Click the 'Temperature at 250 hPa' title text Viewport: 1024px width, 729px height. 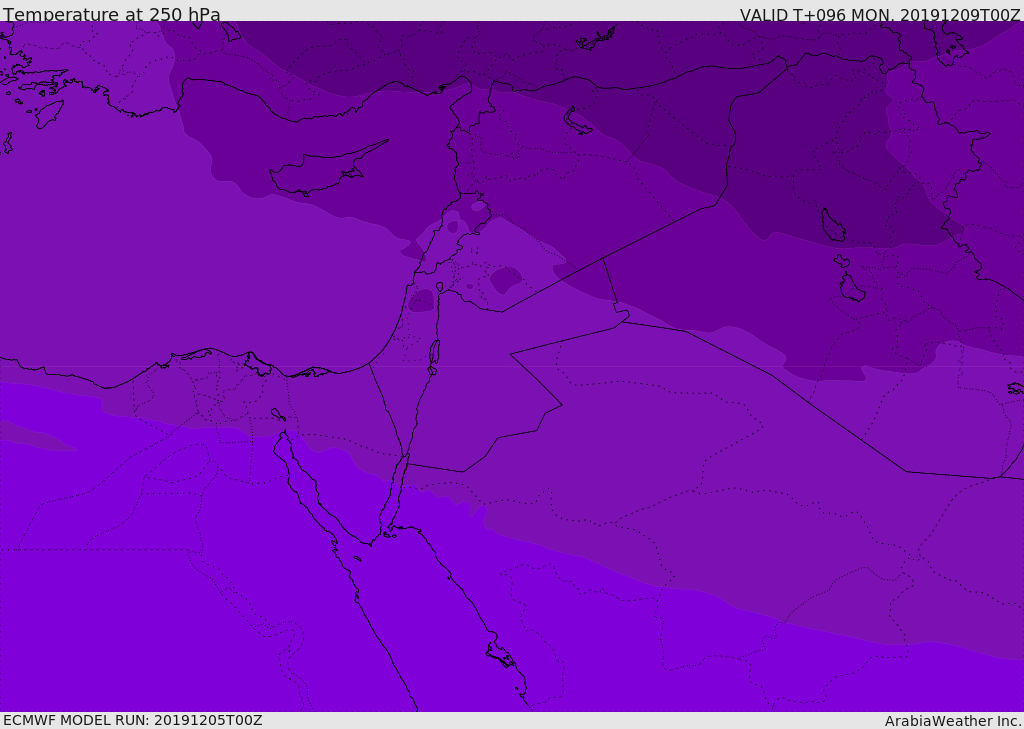[112, 14]
